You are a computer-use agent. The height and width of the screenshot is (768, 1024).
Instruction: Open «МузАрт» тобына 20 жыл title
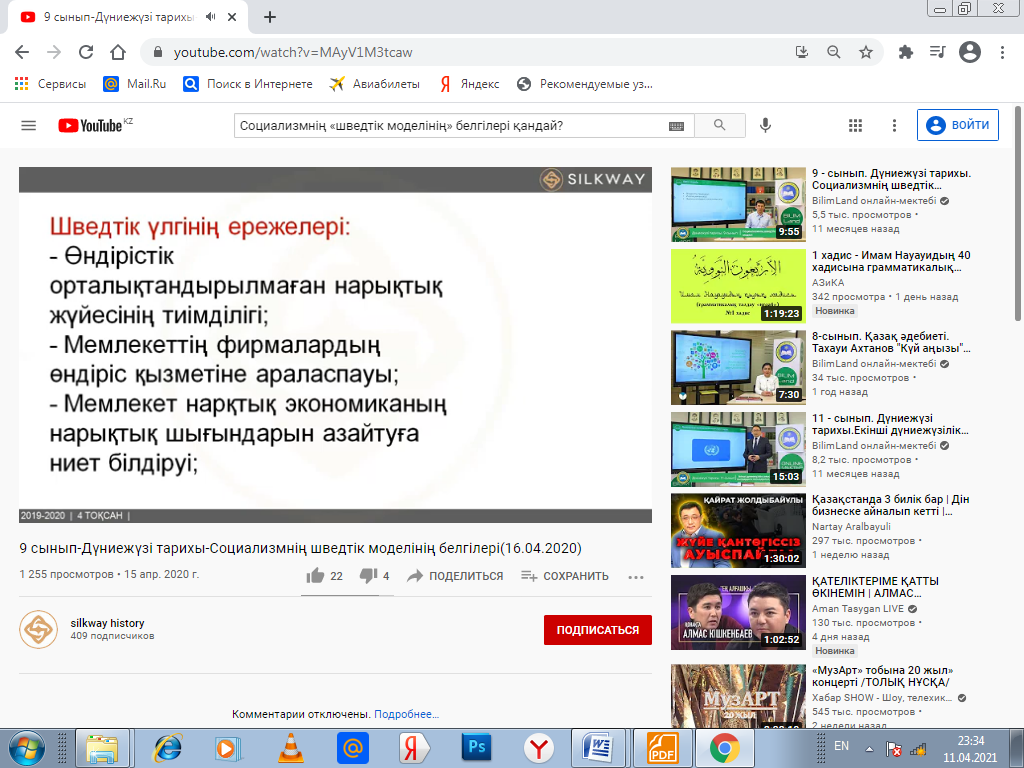click(x=882, y=676)
